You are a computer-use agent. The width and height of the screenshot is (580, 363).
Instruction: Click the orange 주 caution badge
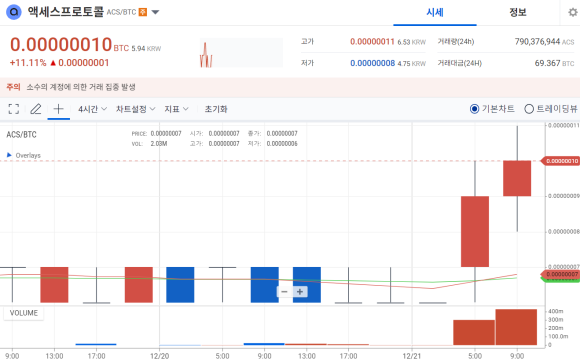pyautogui.click(x=143, y=12)
